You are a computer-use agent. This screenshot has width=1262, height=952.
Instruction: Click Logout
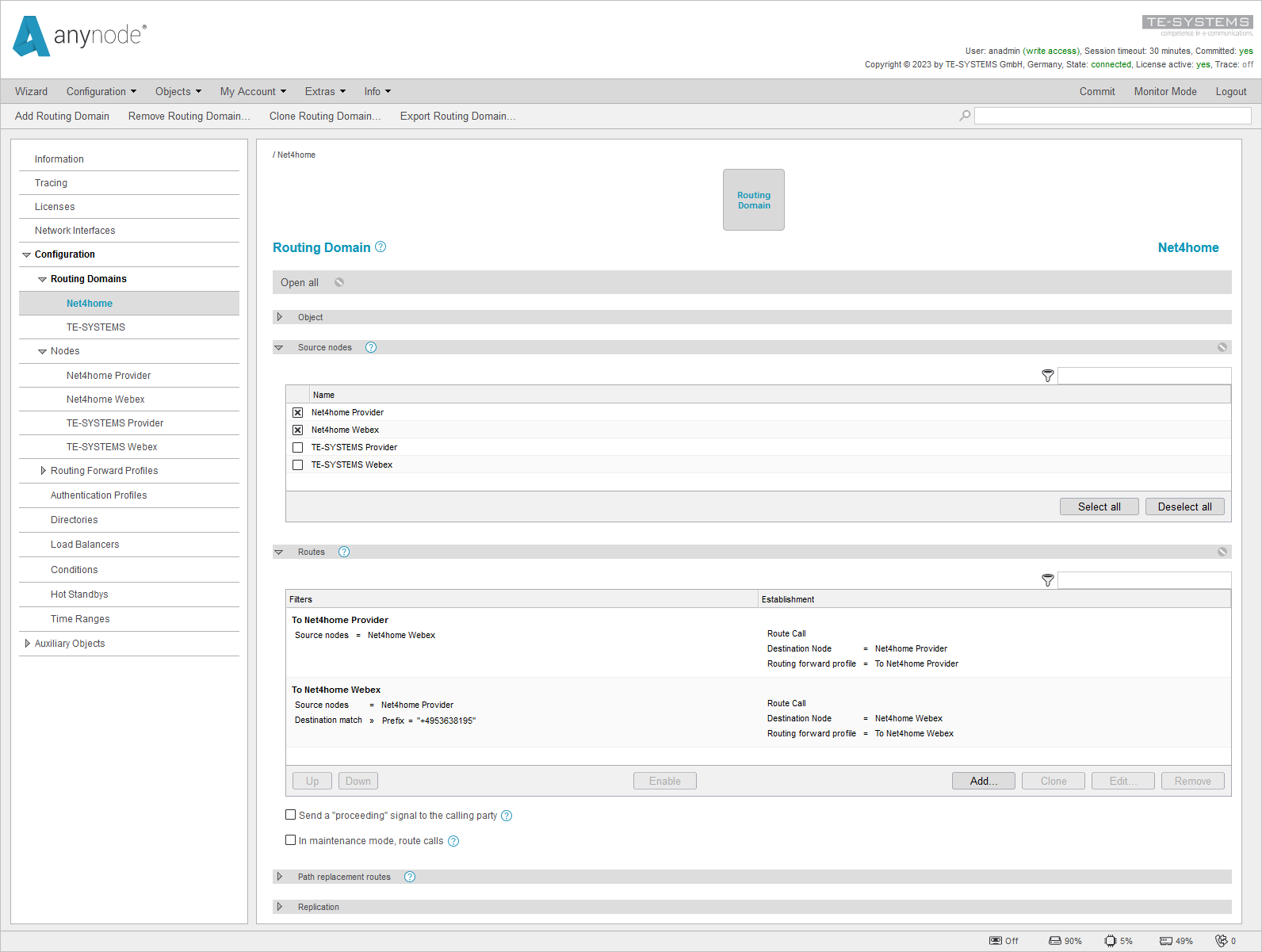(1231, 92)
